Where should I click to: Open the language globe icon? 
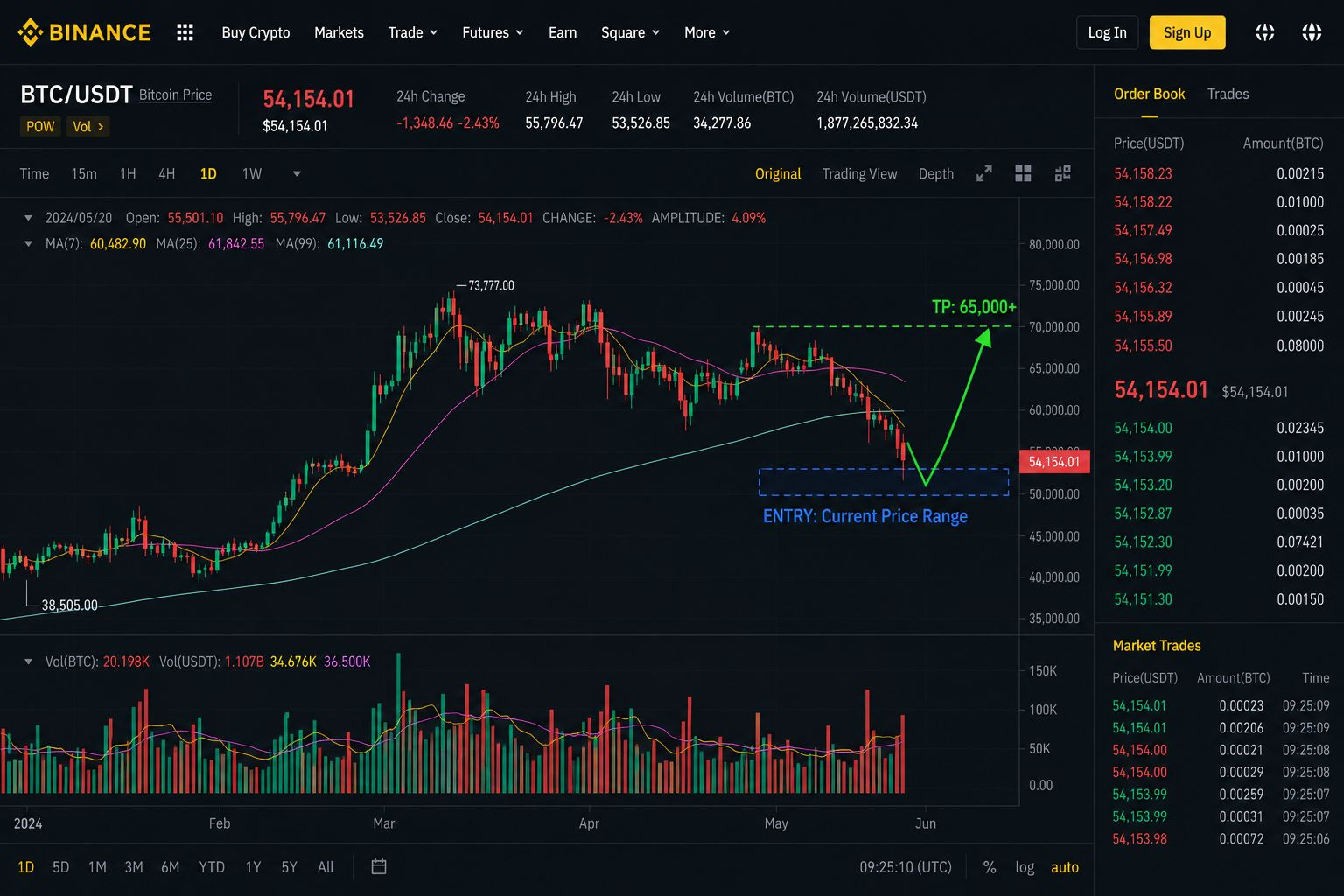[1311, 32]
